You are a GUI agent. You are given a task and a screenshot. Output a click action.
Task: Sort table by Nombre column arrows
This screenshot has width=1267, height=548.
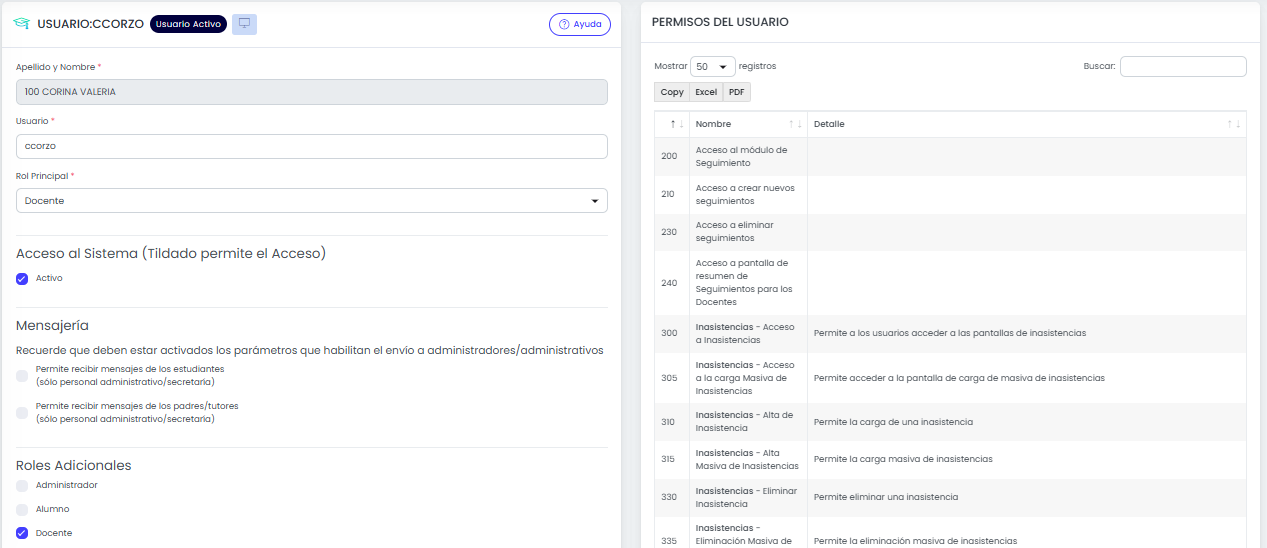796,124
